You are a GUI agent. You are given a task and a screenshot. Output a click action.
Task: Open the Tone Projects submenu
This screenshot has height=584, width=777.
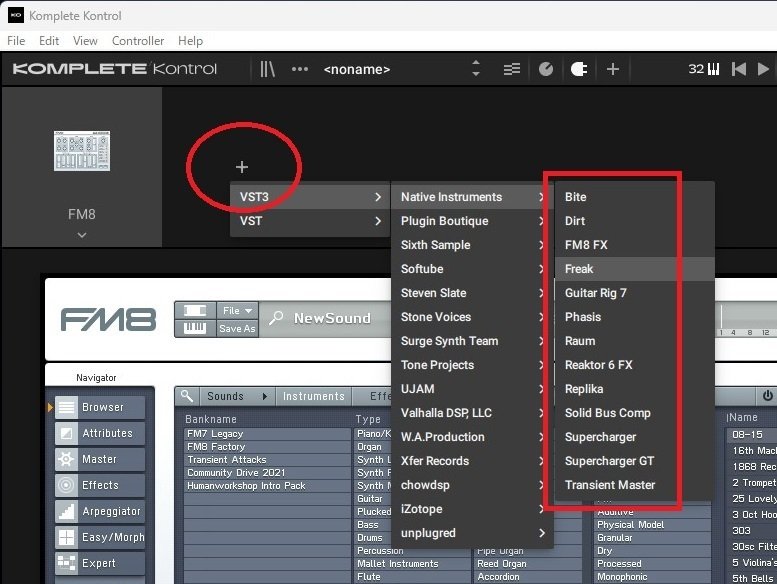tap(472, 365)
